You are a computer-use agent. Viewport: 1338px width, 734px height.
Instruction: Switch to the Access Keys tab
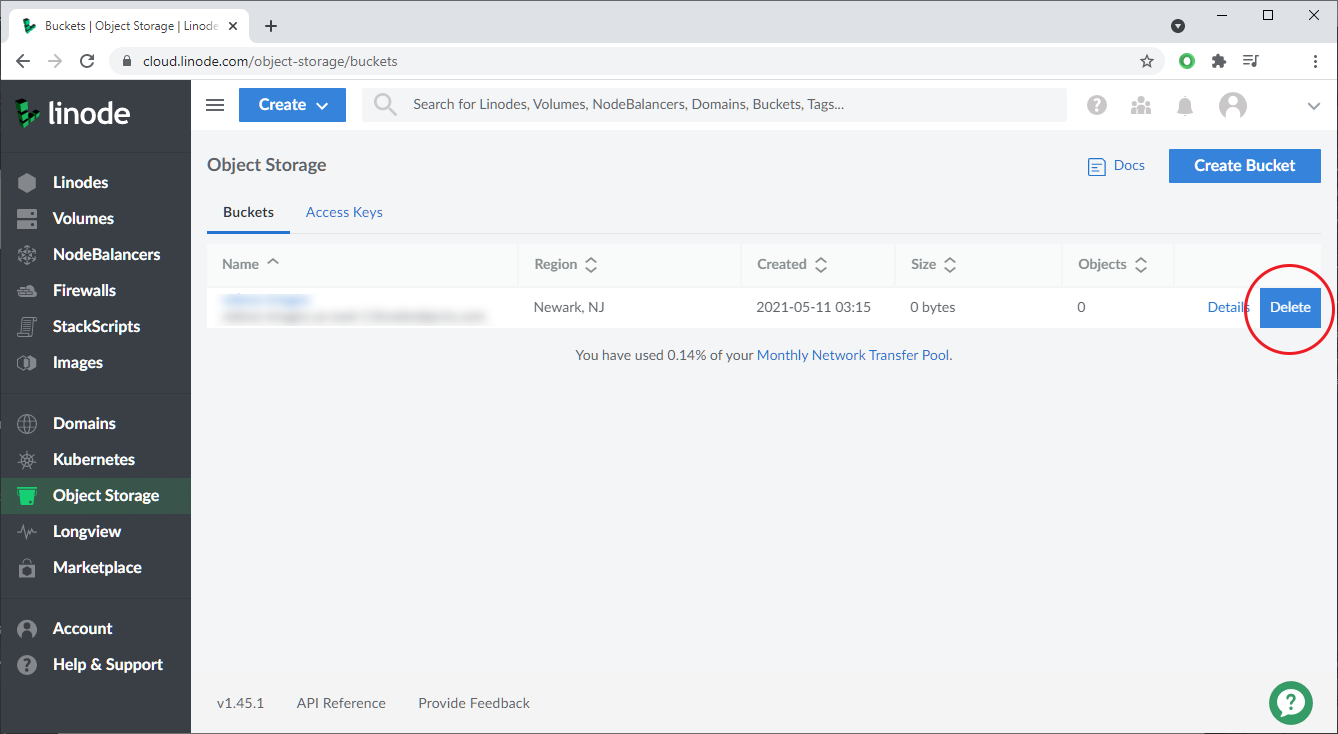point(344,212)
